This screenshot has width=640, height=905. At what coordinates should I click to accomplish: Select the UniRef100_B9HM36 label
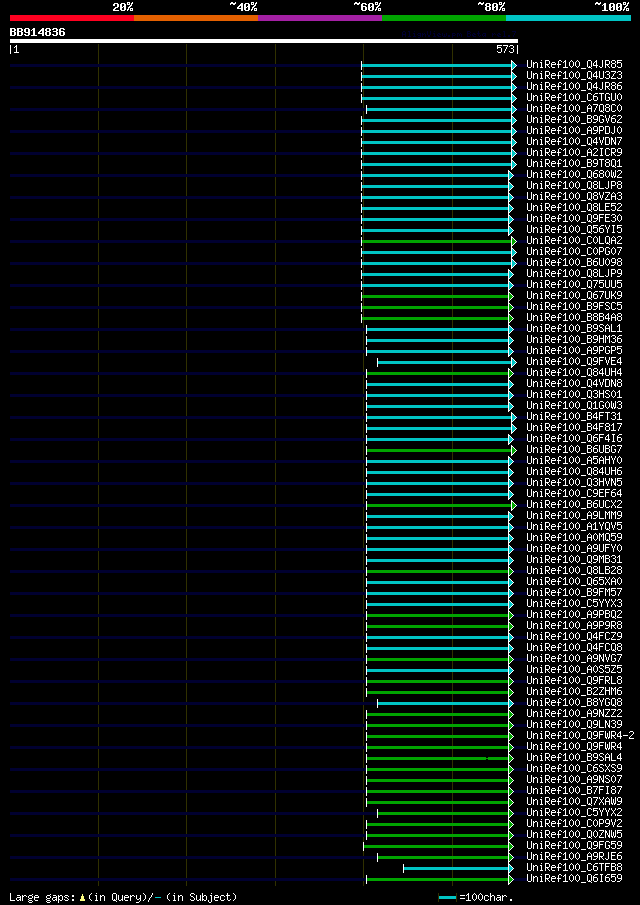(x=574, y=339)
